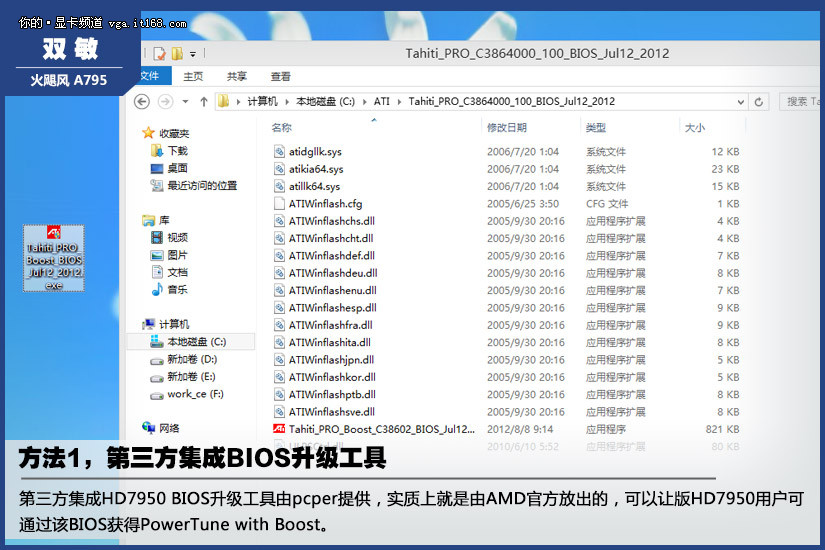Click the Properties icon in quick access toolbar
Screen dimensions: 825x550
[159, 53]
